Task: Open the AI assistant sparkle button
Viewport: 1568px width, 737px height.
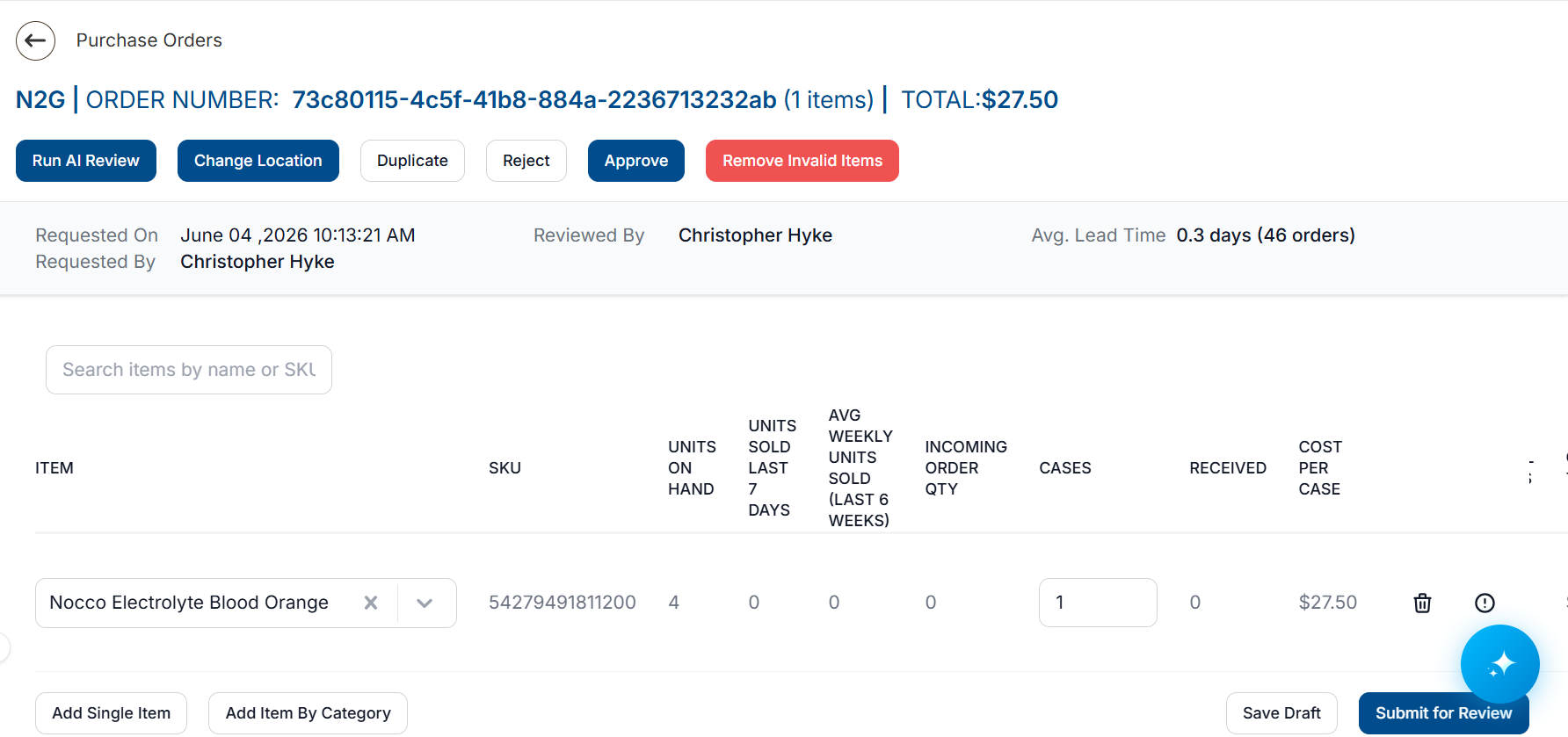Action: [x=1499, y=664]
